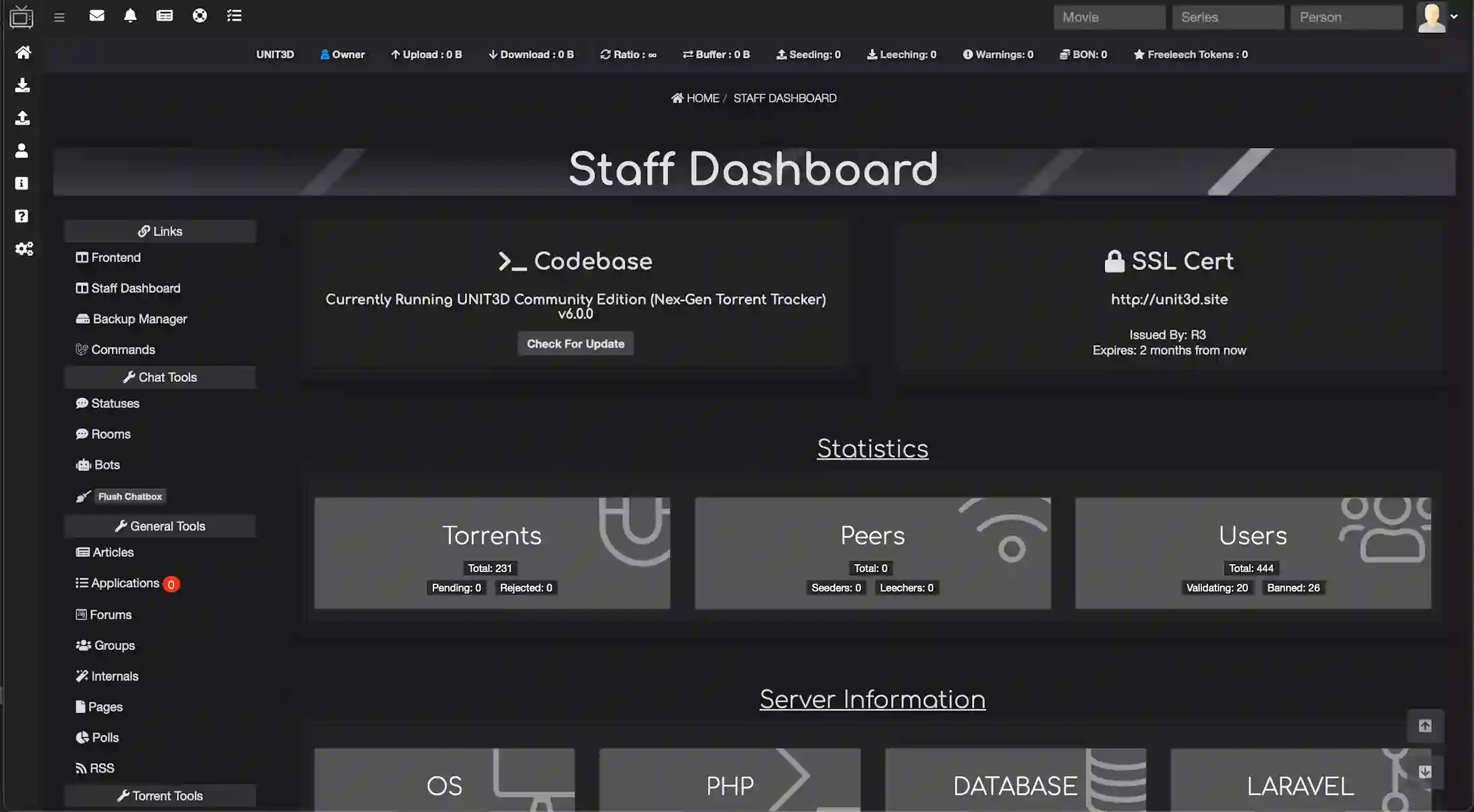Click the scroll-down arrow button
Screen dimensions: 1474x812
pos(1425,772)
